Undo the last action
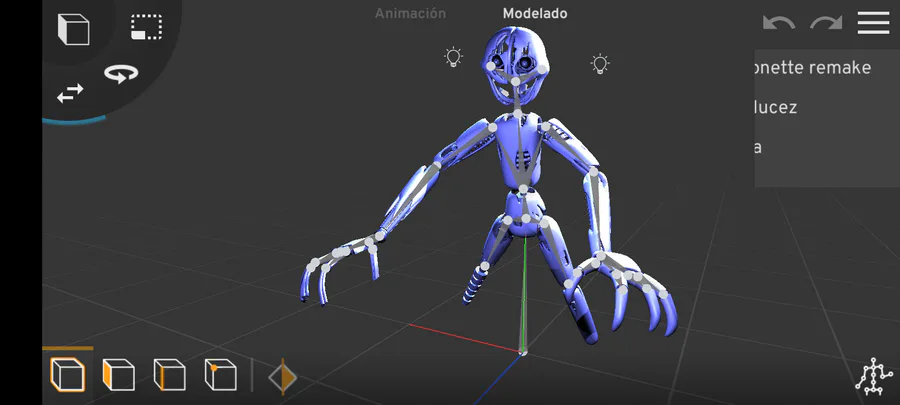The height and width of the screenshot is (405, 900). pos(779,23)
